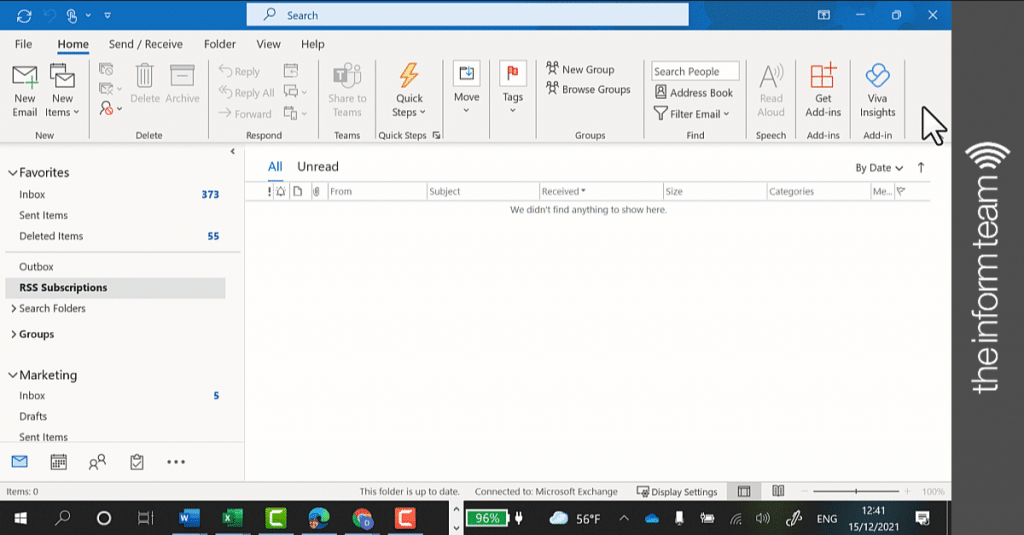The height and width of the screenshot is (535, 1024).
Task: Expand the Search Folders node
Action: (14, 308)
